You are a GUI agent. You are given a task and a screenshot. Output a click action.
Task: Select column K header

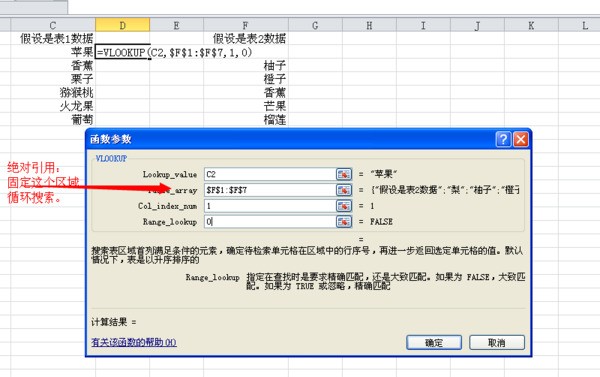(531, 25)
